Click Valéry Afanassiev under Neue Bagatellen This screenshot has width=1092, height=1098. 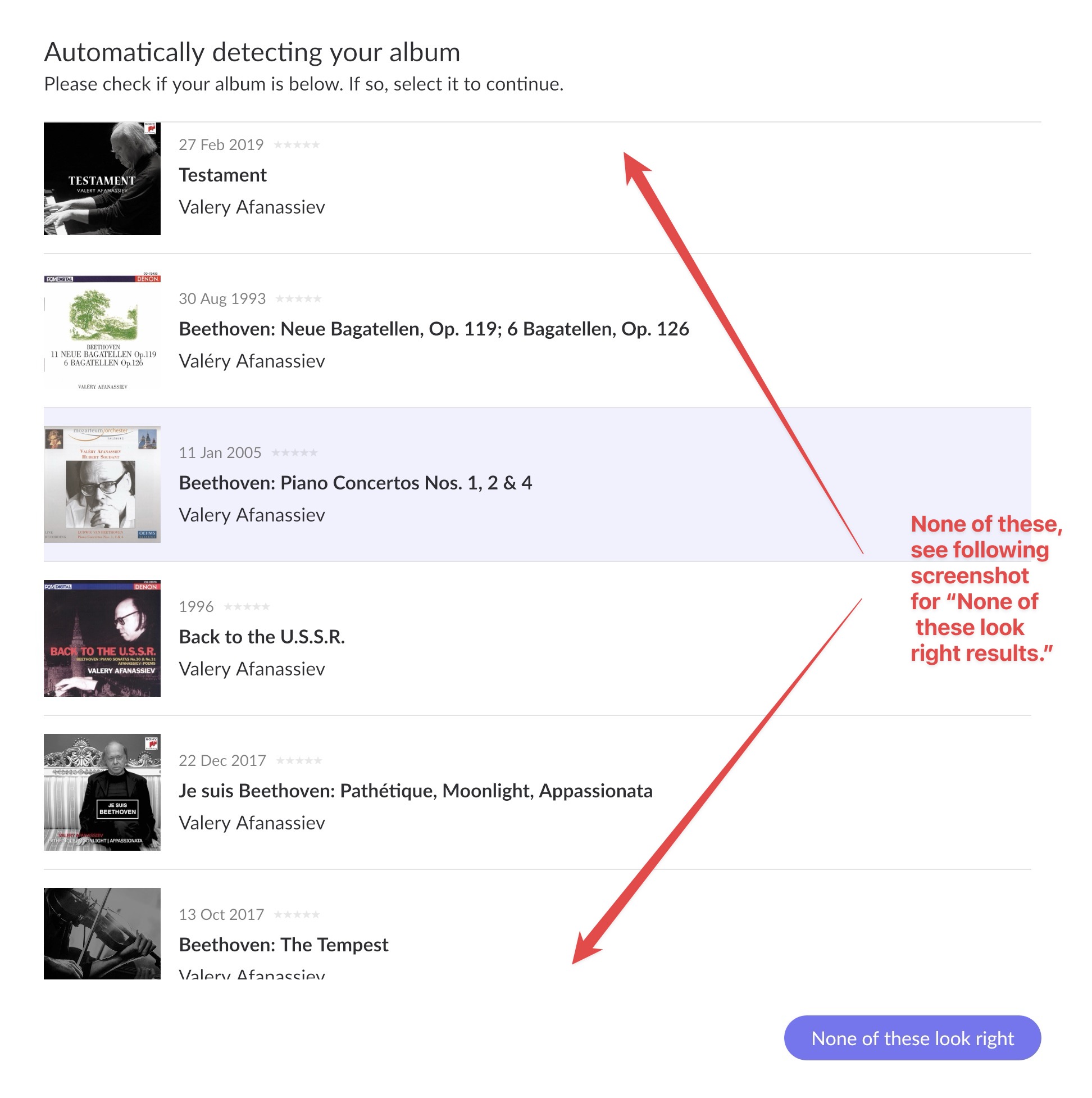pos(252,361)
